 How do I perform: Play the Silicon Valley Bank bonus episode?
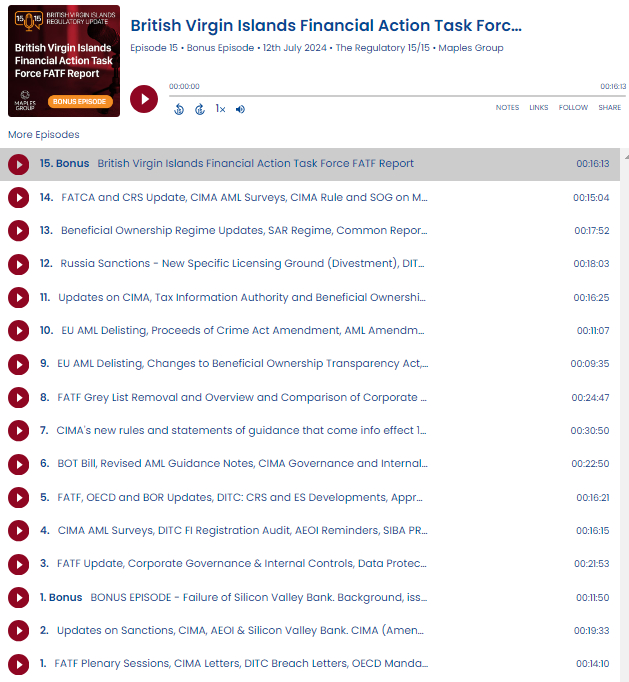18,598
